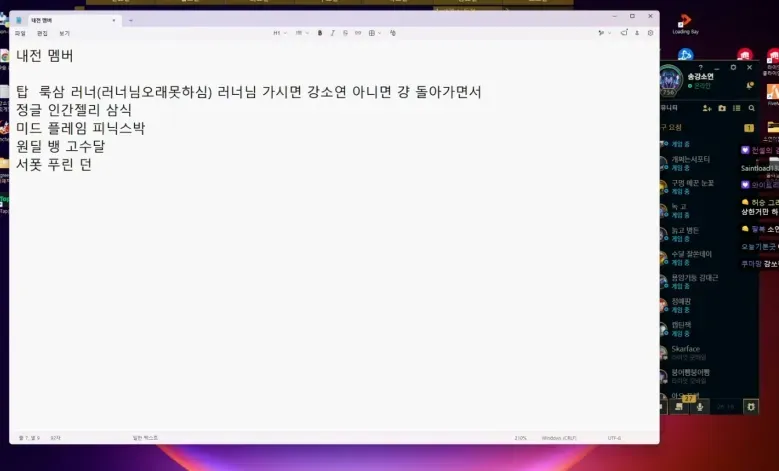This screenshot has height=471, width=779.
Task: Click the 송강소연 profile avatar
Action: pyautogui.click(x=669, y=81)
